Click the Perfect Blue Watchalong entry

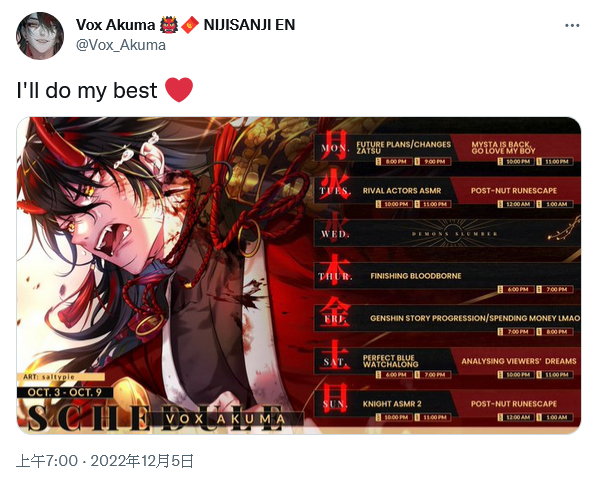(391, 361)
